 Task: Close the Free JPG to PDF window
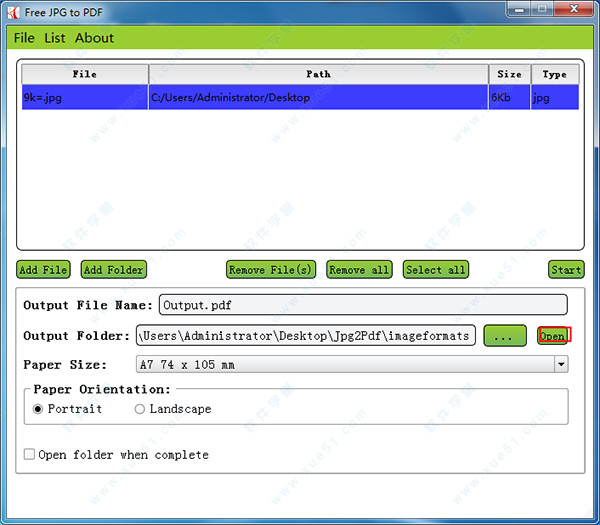coord(574,9)
